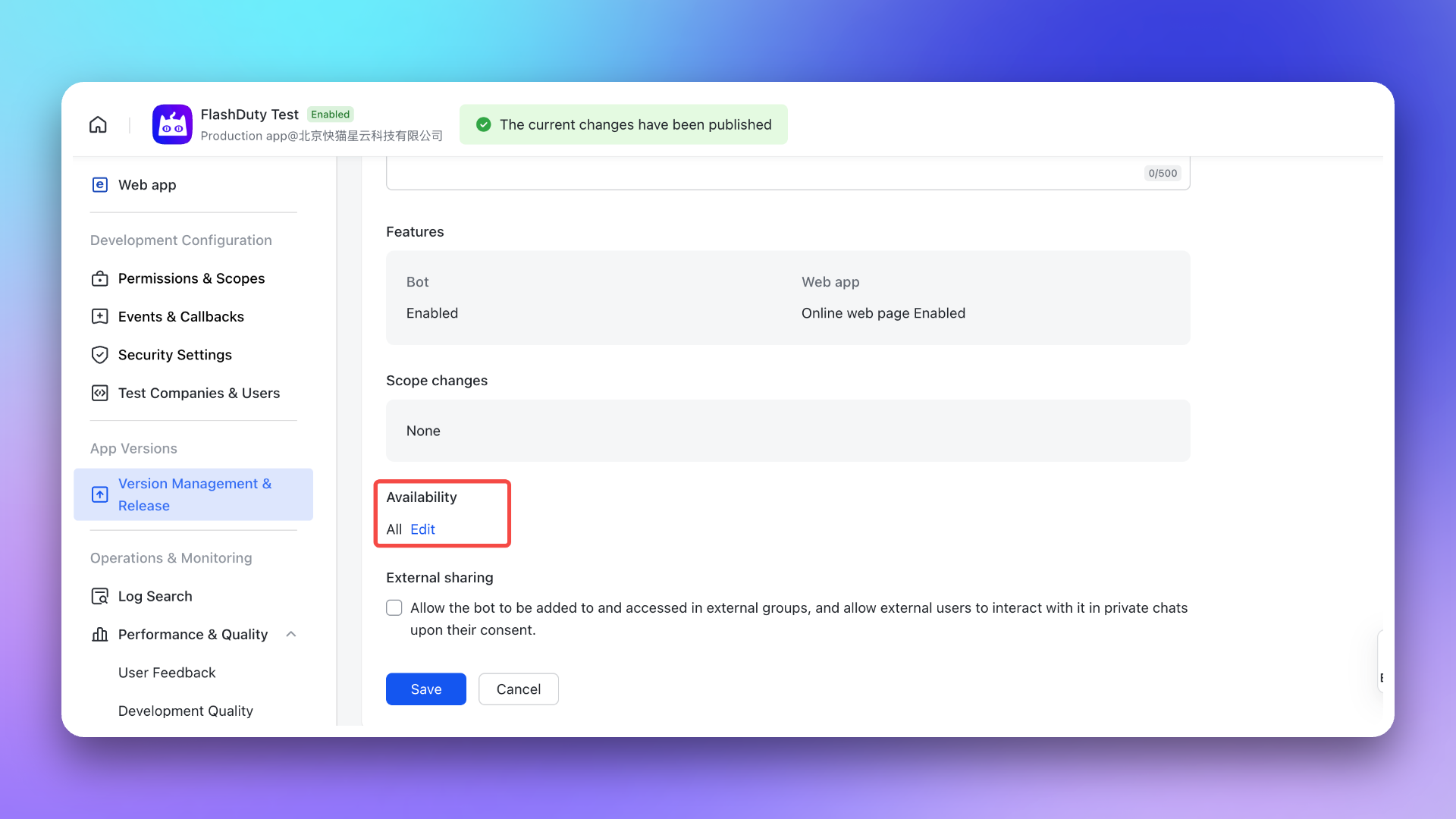The image size is (1456, 819).
Task: Click the Web app sidebar icon
Action: pos(99,185)
